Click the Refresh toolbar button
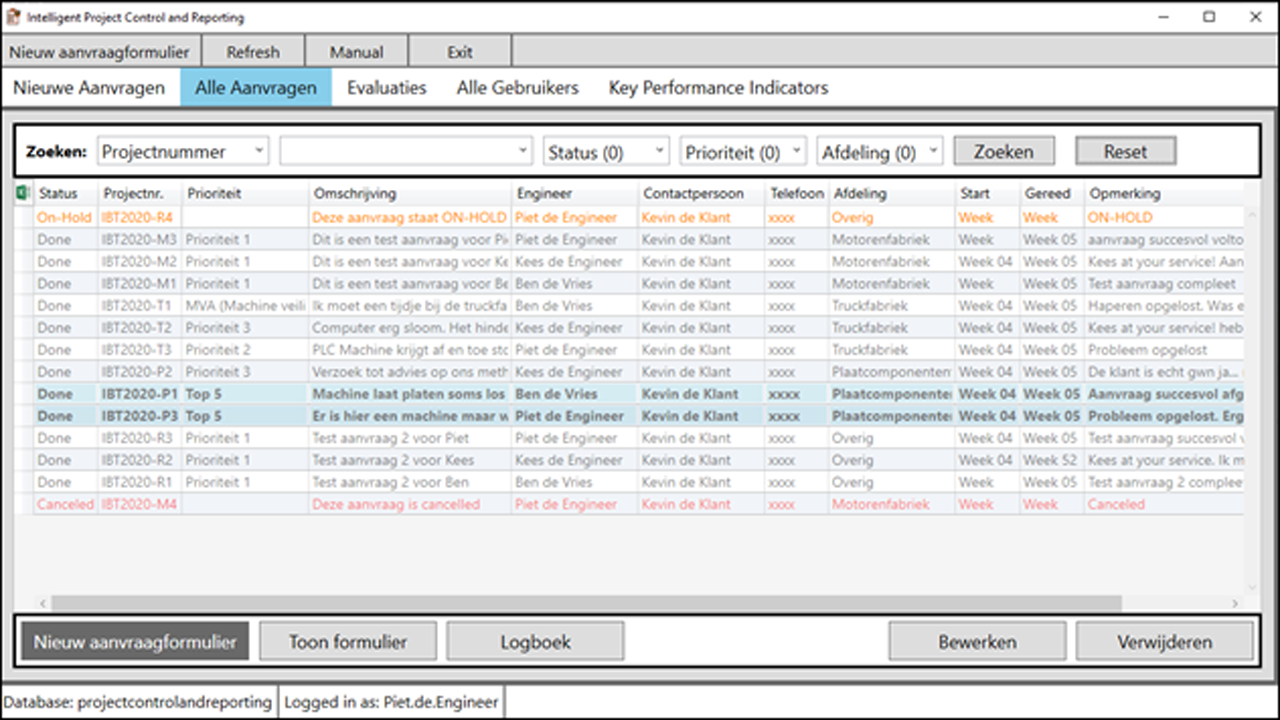 (x=253, y=52)
